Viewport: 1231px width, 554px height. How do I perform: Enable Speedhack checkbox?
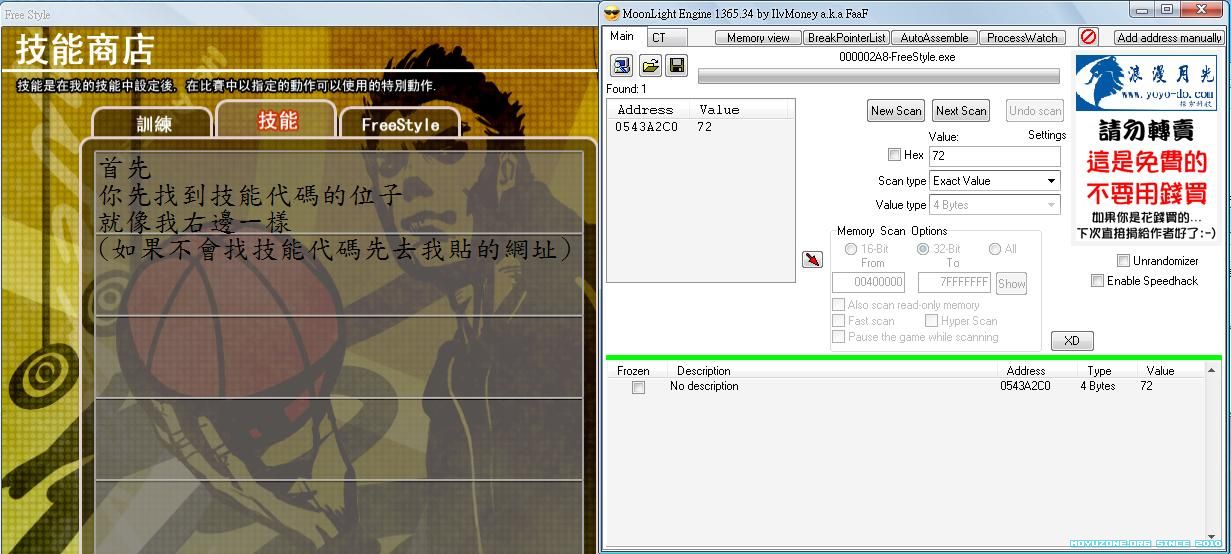(x=1097, y=281)
